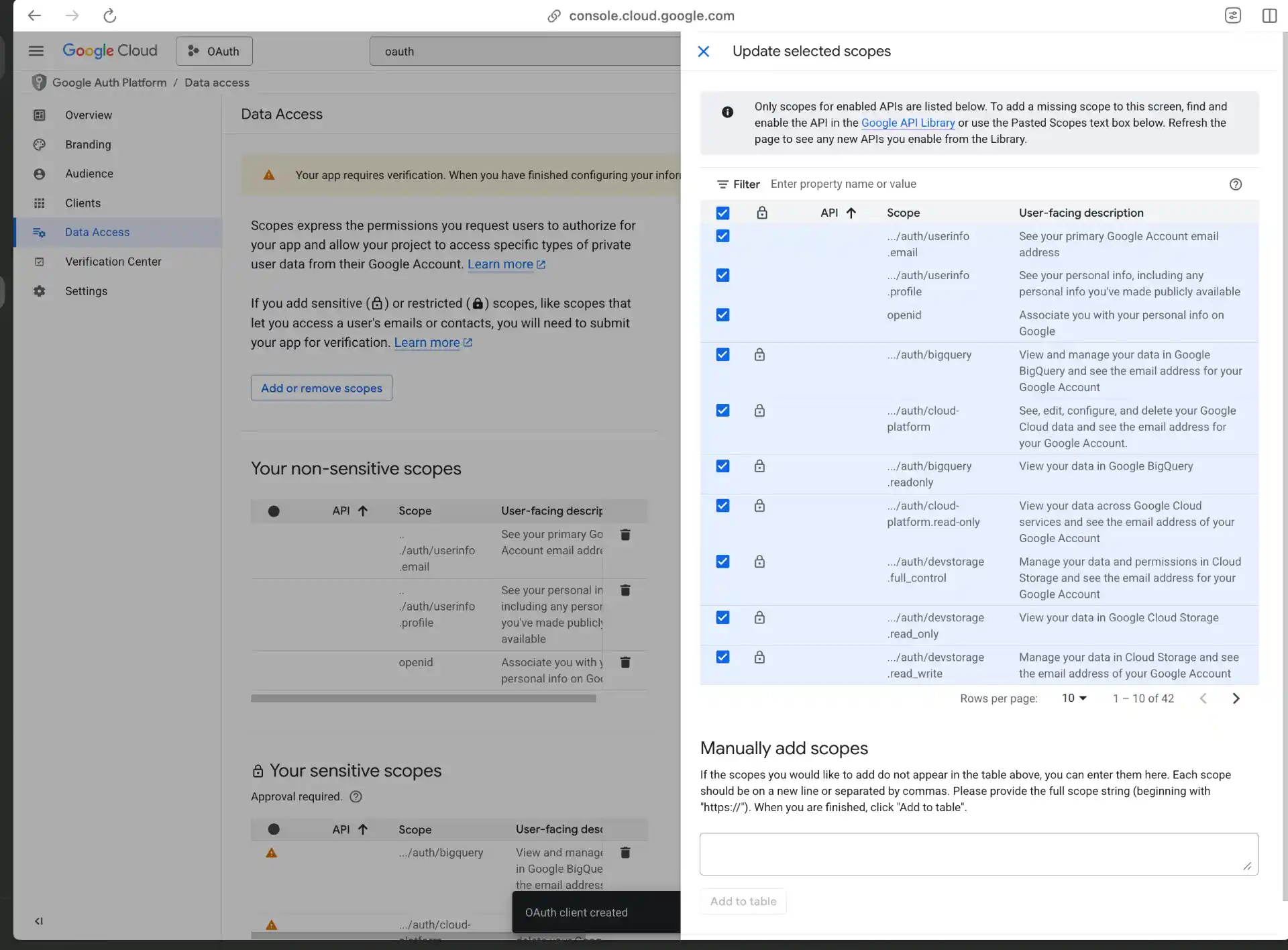
Task: Collapse the left sidebar
Action: [x=38, y=920]
